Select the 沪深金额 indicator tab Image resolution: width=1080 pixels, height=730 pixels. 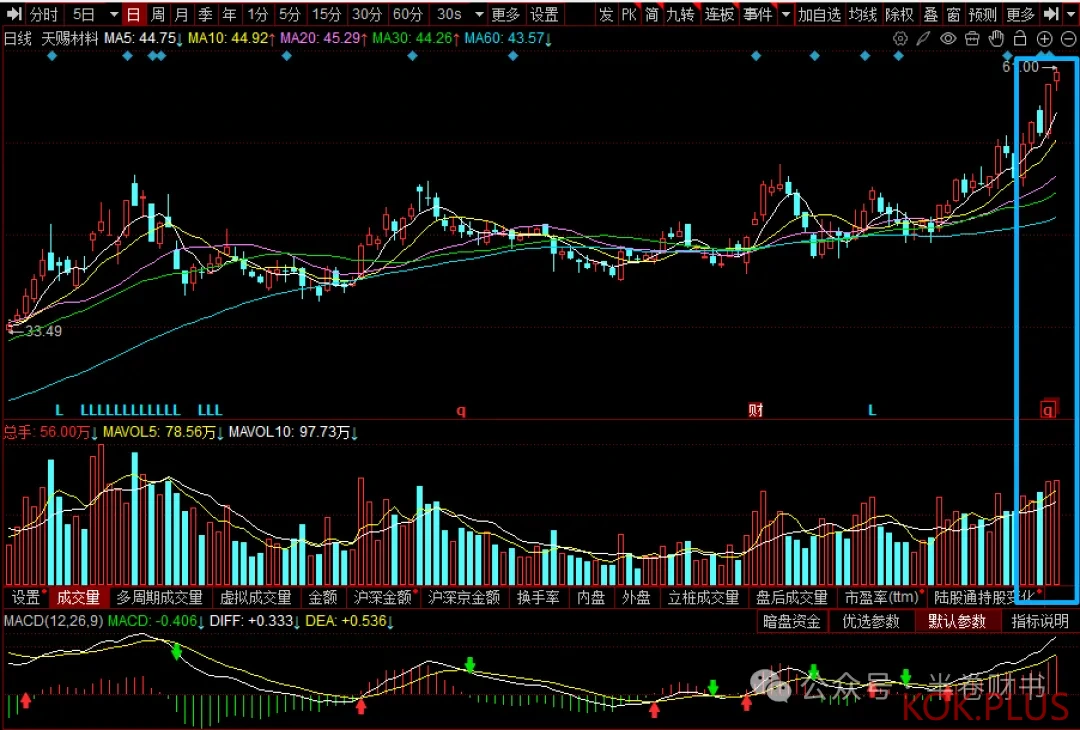coord(383,597)
